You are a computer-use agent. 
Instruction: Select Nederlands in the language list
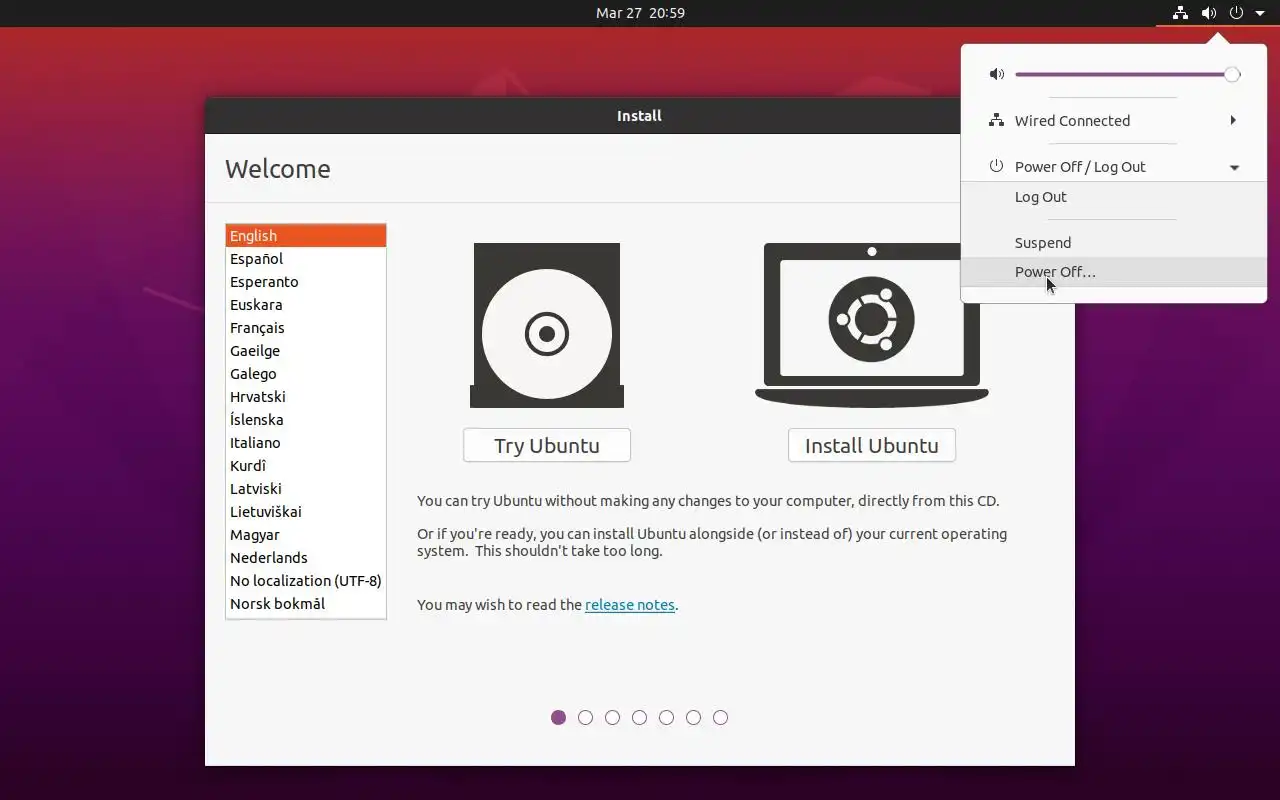click(306, 558)
